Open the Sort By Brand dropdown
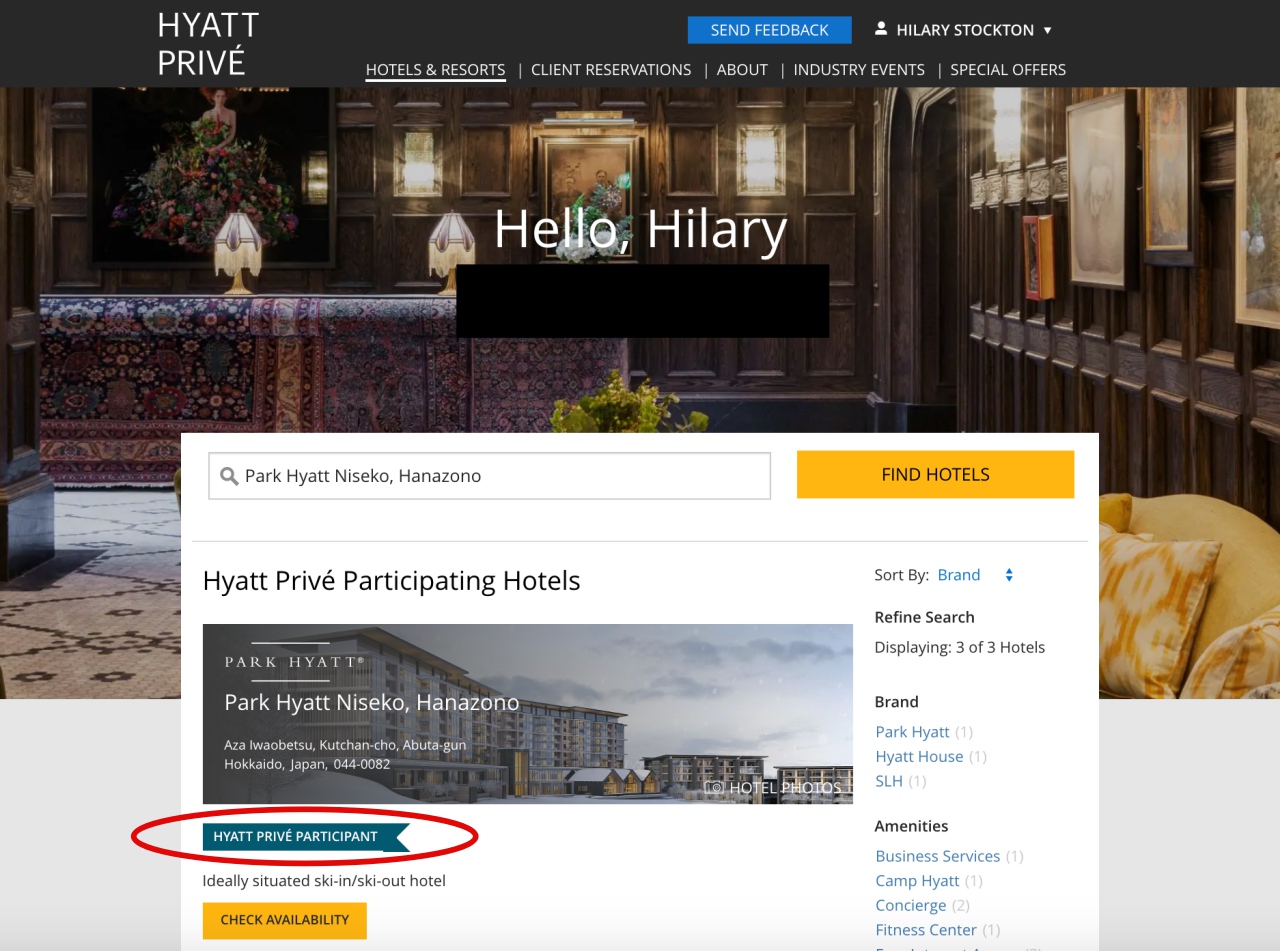Screen dimensions: 1280x951 976,575
